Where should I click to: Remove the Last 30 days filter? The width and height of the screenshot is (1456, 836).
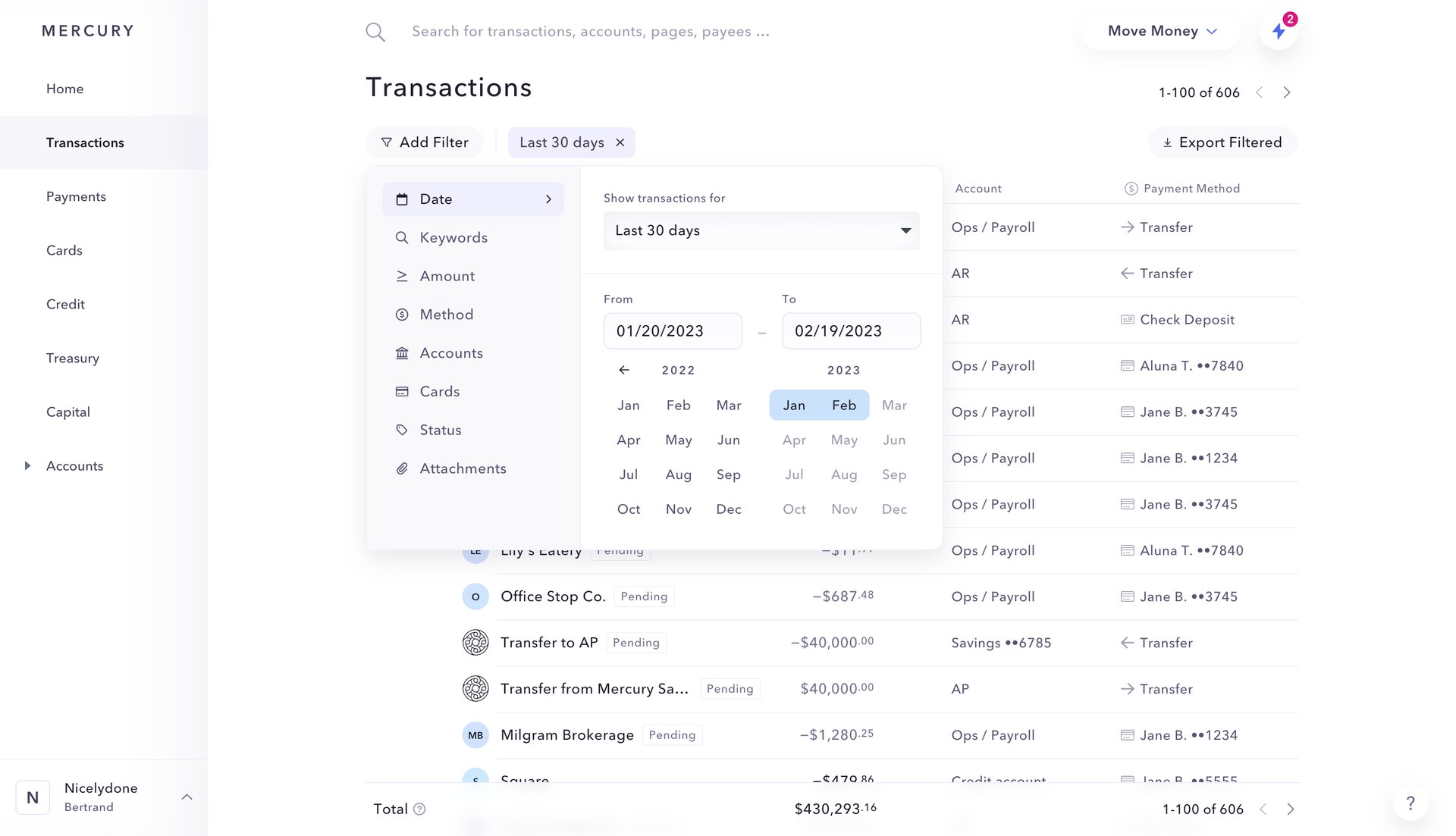[620, 142]
